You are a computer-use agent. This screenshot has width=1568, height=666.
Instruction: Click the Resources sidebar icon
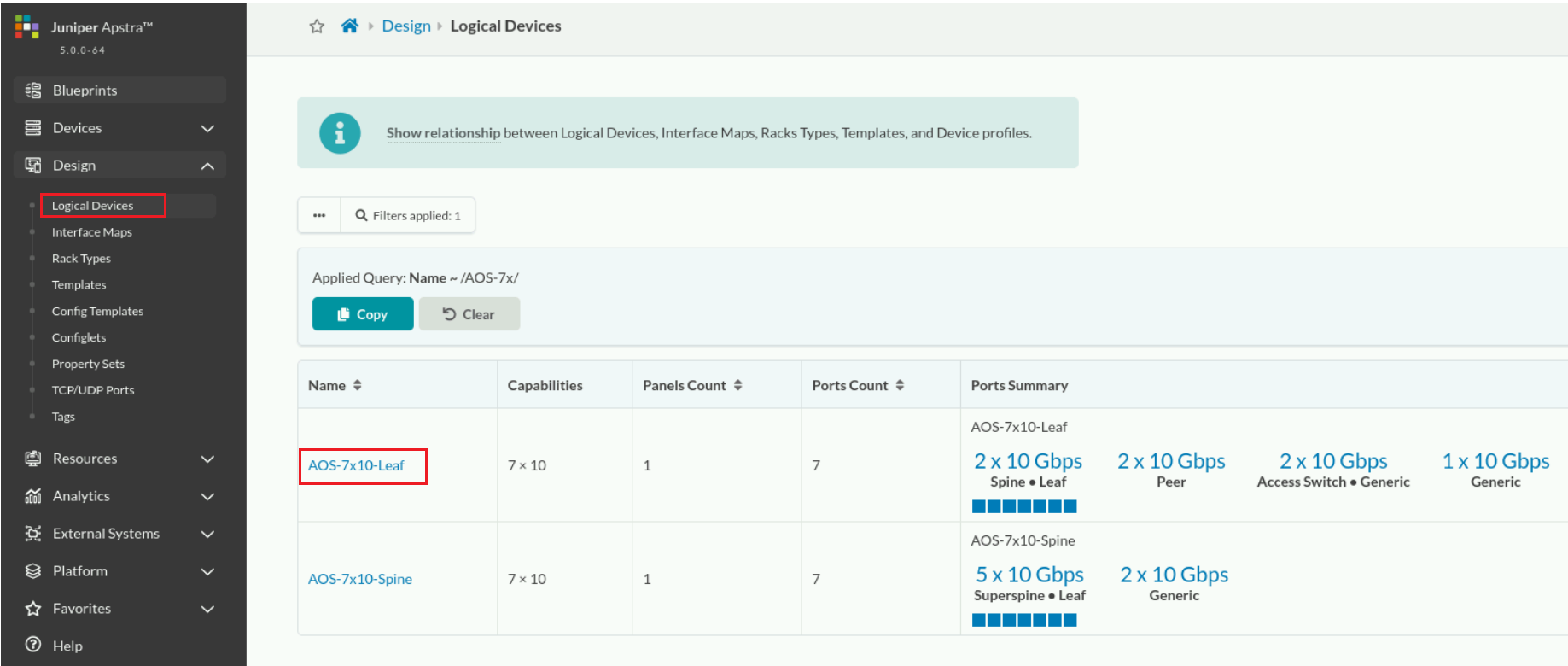(x=33, y=459)
